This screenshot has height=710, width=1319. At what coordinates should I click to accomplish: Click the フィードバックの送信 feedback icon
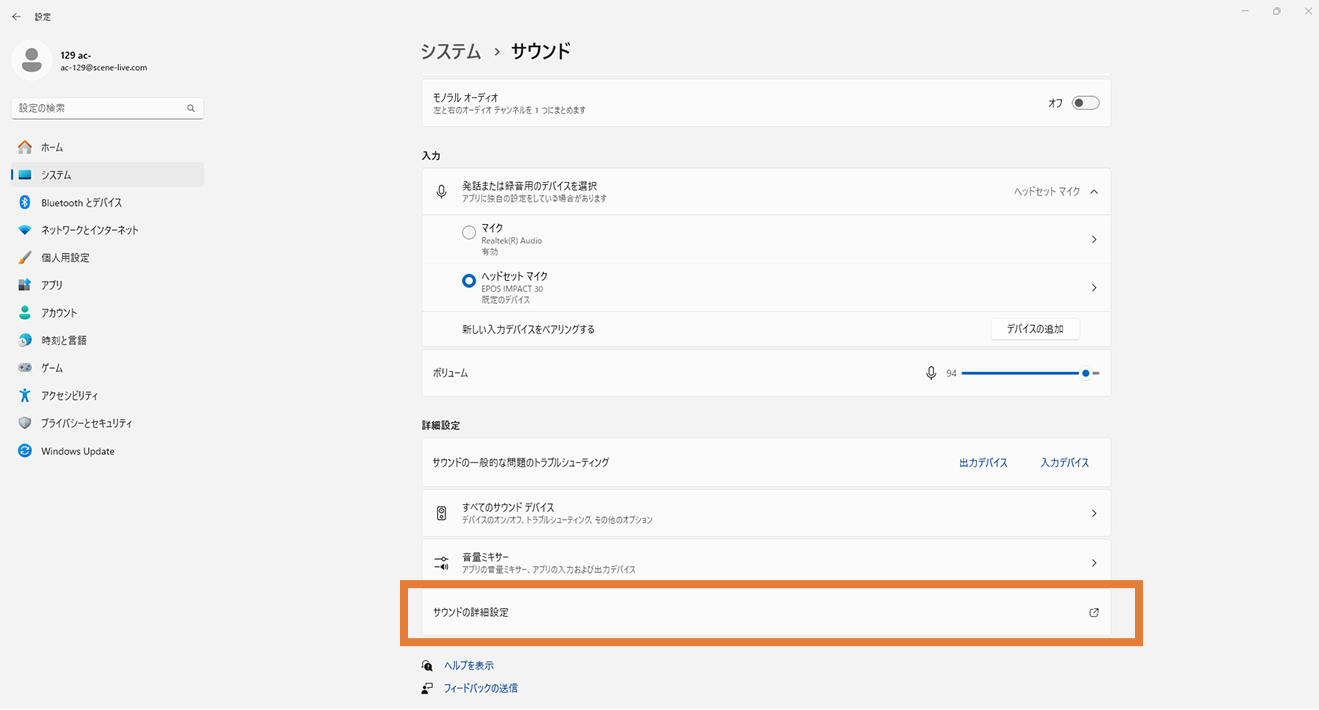[x=428, y=689]
